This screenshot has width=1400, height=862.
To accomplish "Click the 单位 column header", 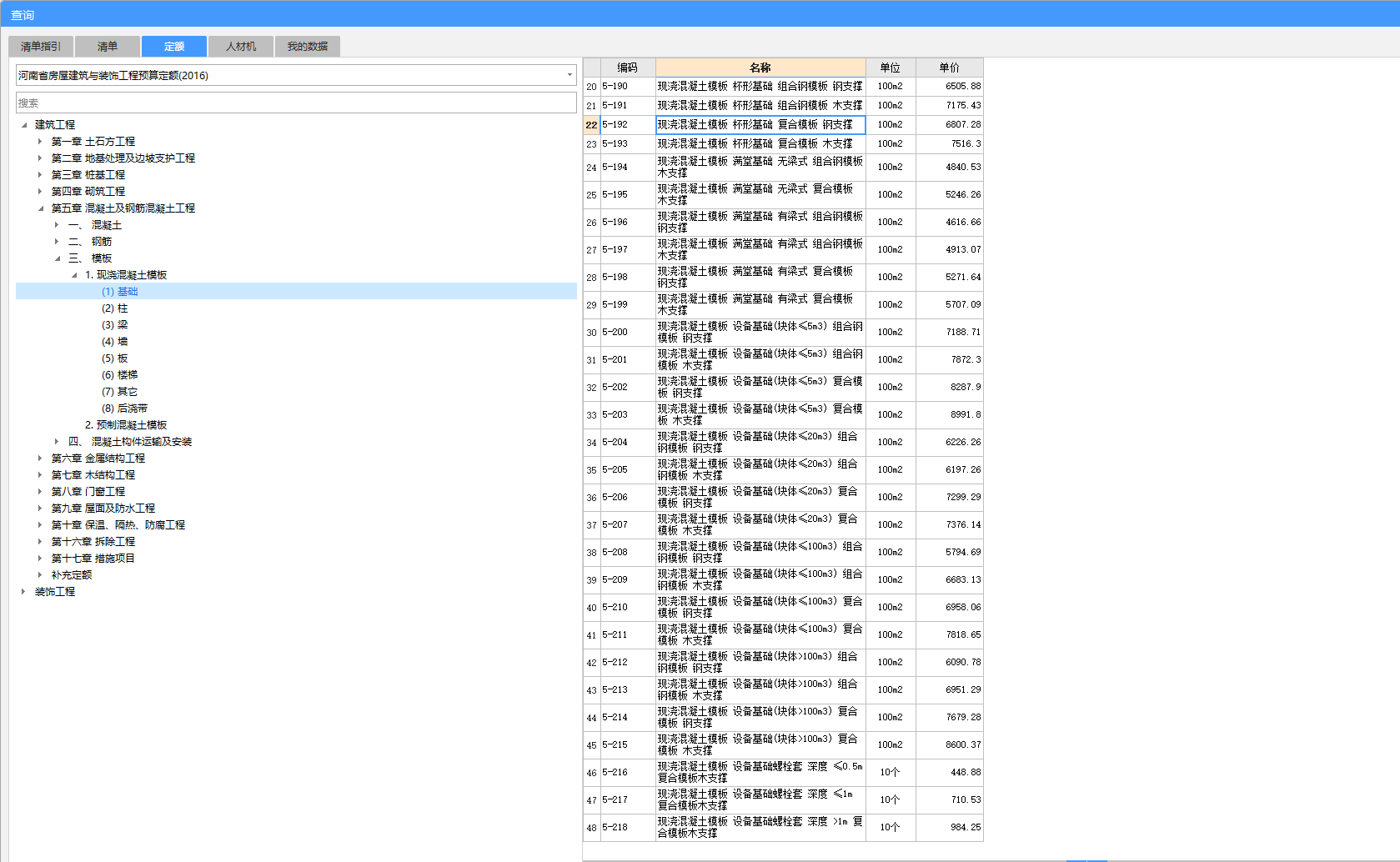I will pyautogui.click(x=891, y=68).
